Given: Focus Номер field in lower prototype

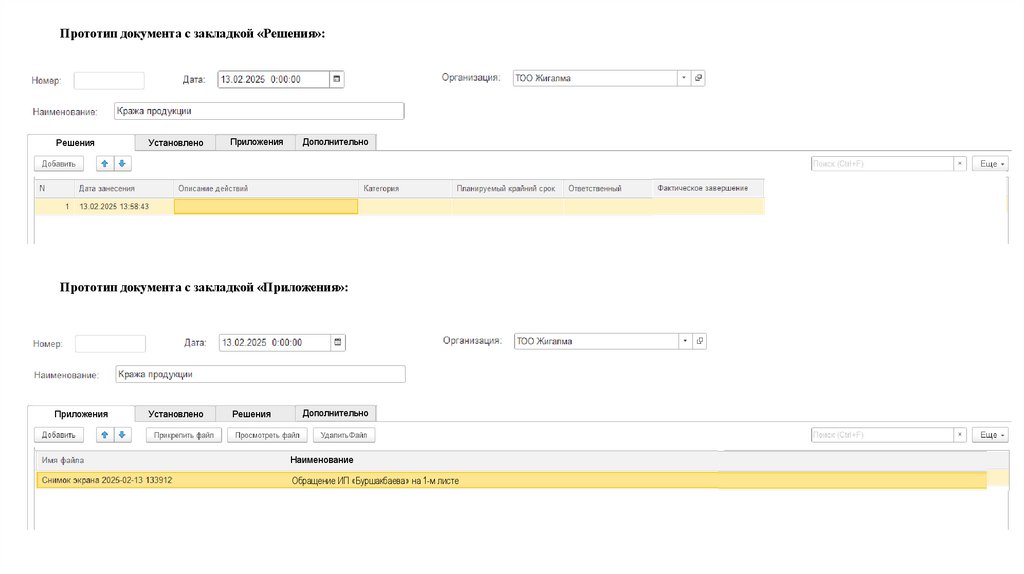Looking at the screenshot, I should (x=110, y=343).
